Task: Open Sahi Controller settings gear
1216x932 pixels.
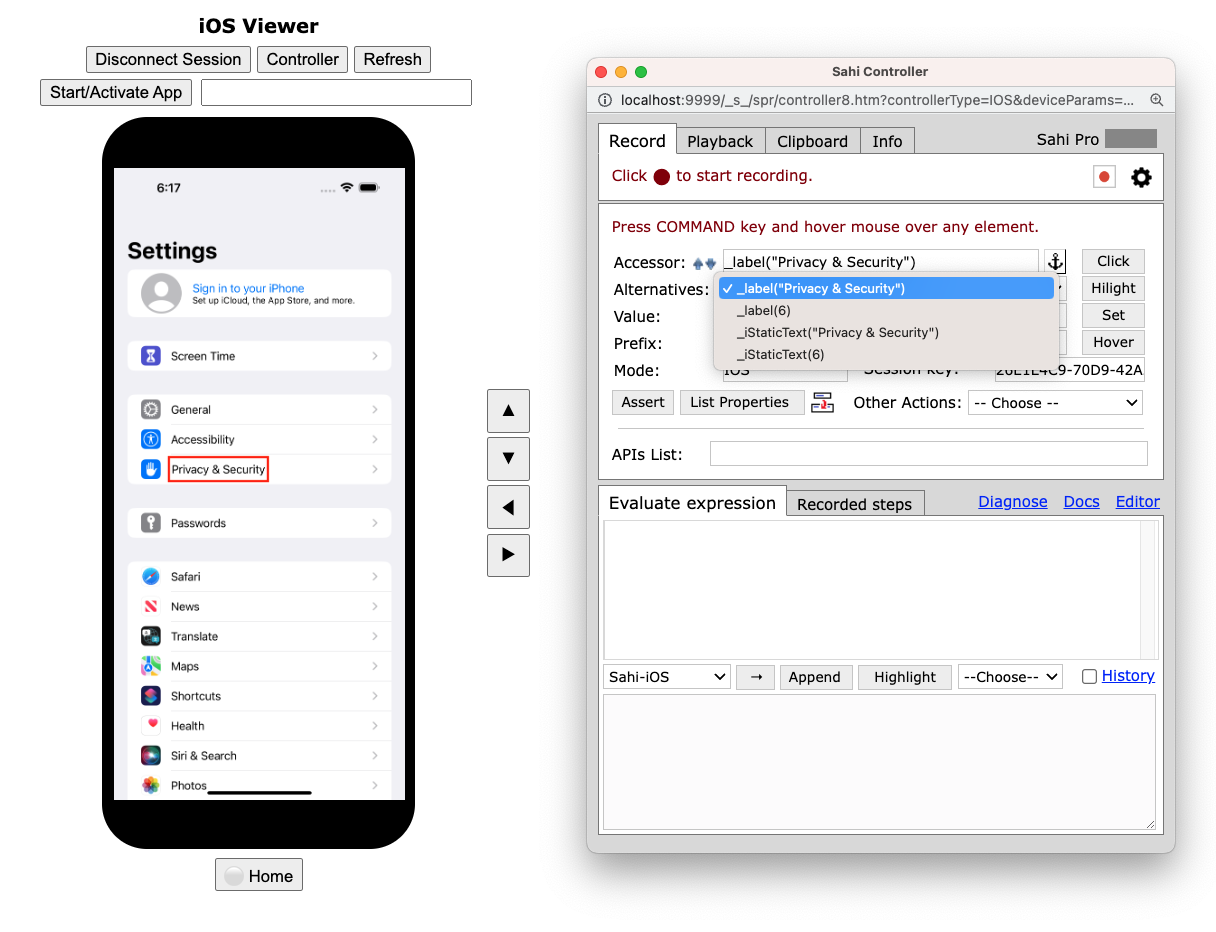Action: 1141,177
